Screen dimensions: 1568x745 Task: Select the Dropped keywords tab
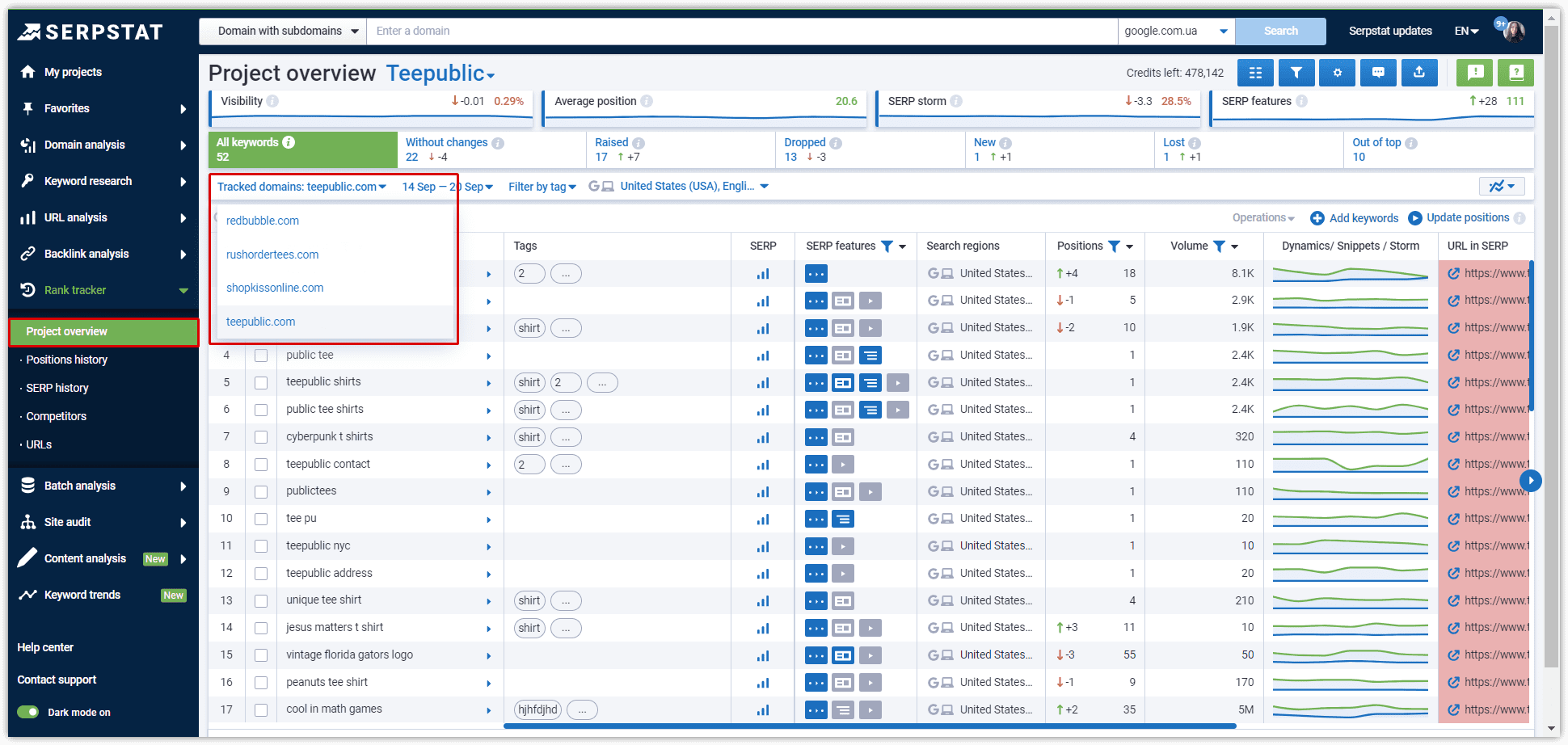pos(870,149)
